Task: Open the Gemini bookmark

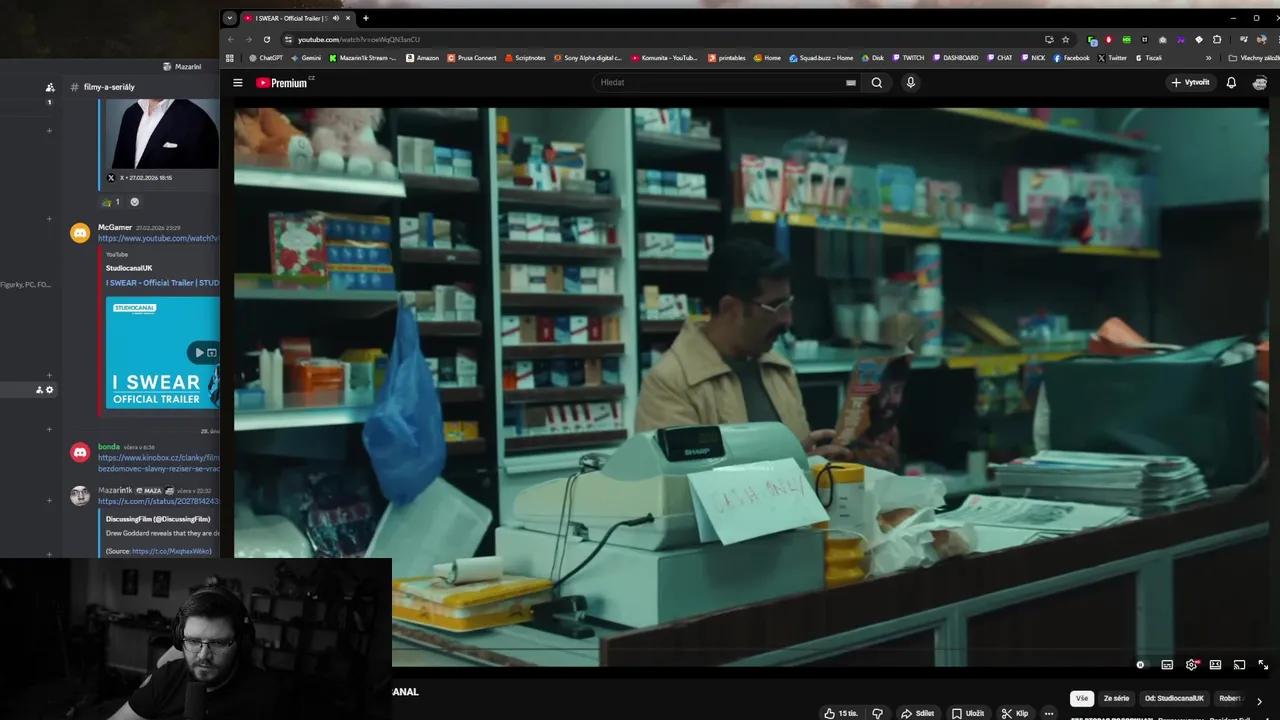Action: (307, 58)
